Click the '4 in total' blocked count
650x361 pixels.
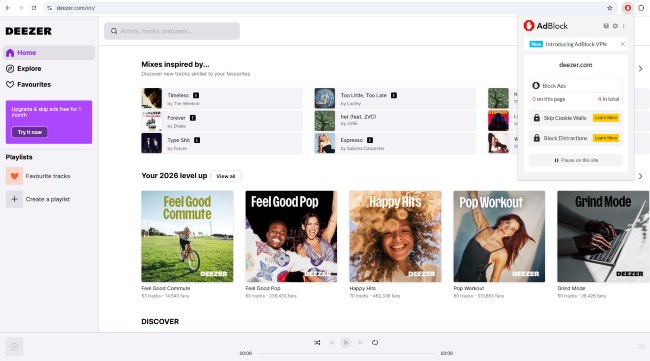pos(608,99)
